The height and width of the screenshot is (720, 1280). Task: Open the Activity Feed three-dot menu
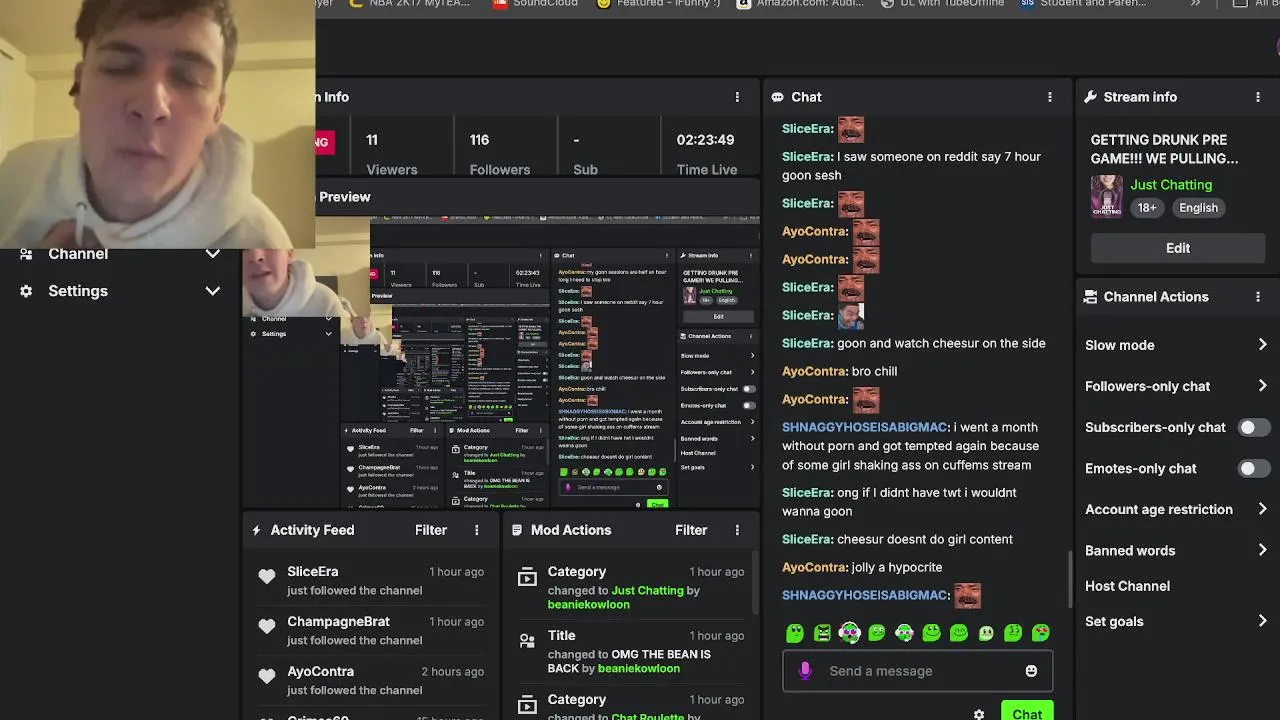pos(476,530)
